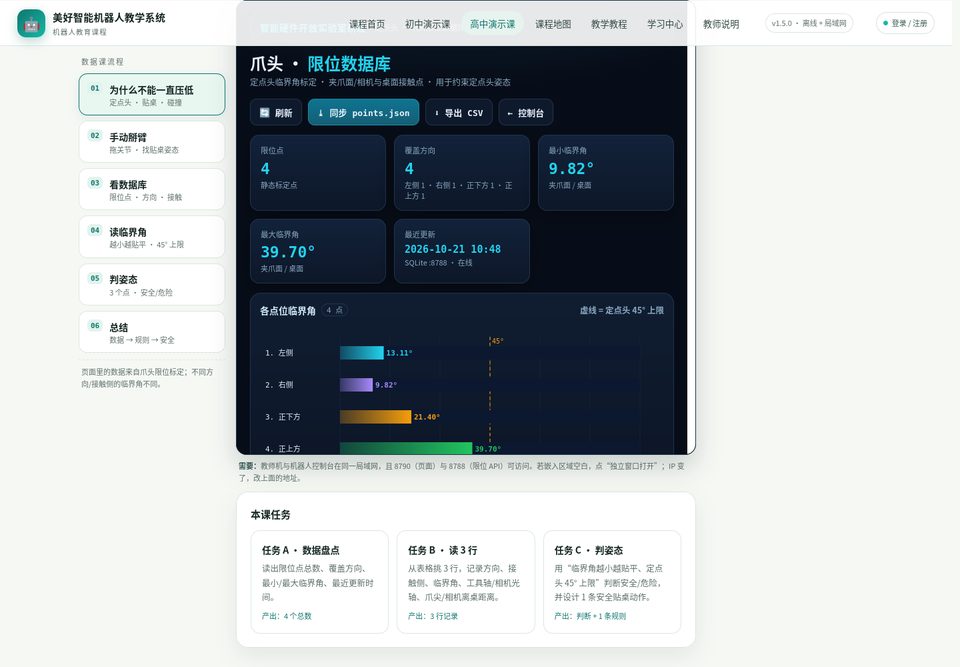This screenshot has height=667, width=960.
Task: Click 导出 CSV button
Action: coord(459,113)
